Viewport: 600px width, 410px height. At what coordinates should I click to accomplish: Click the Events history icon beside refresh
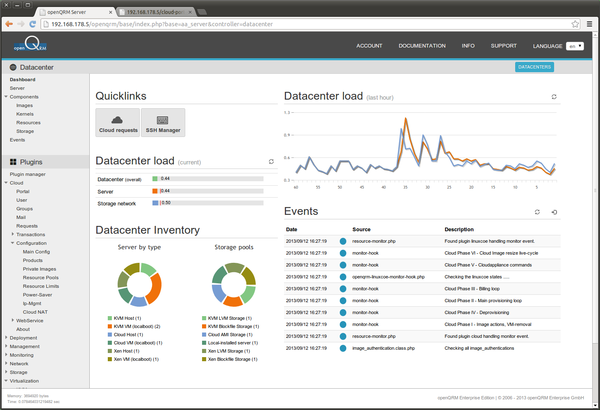[x=554, y=212]
